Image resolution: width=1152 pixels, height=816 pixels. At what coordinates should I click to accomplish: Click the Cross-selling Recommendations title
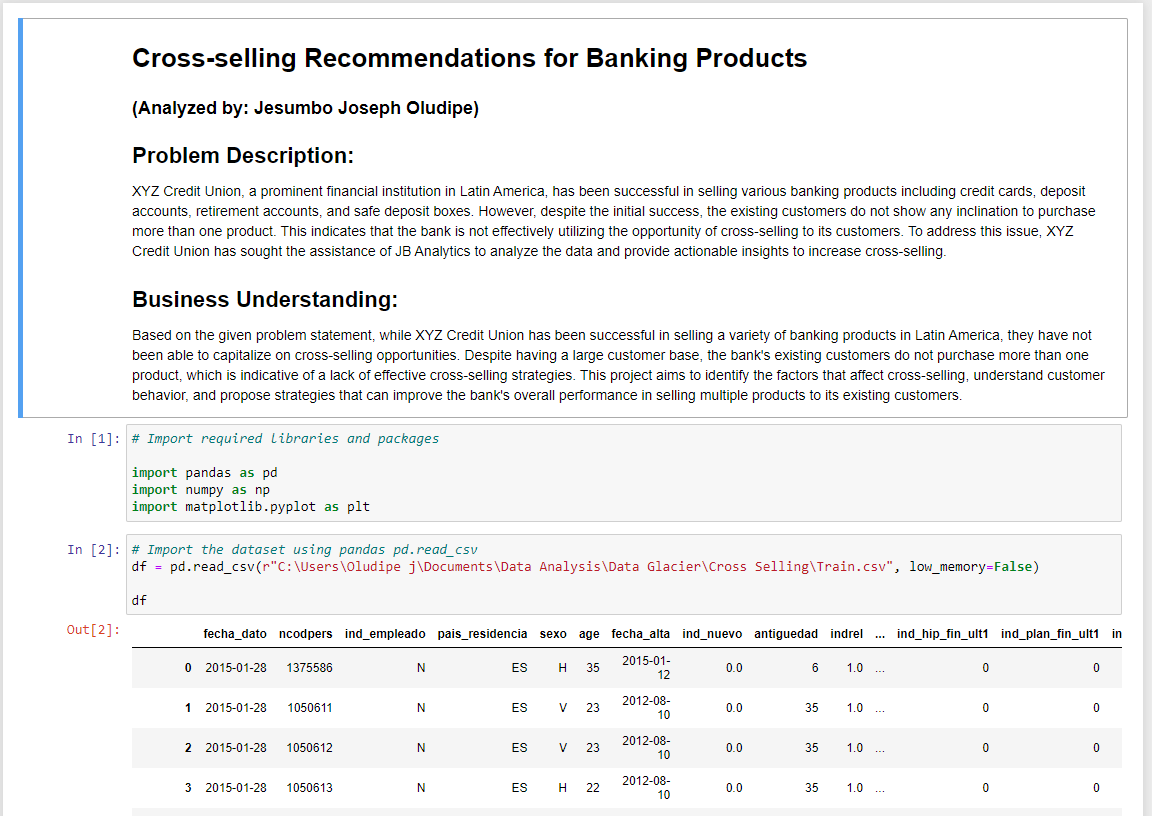point(469,58)
